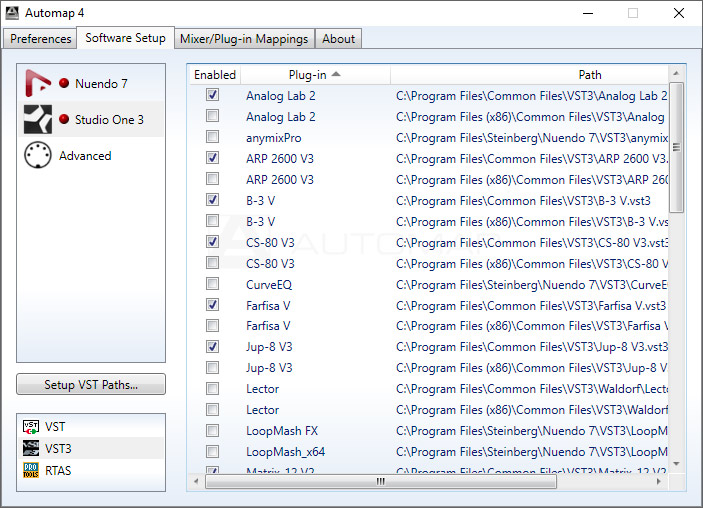
Task: Click the Path column header
Action: [590, 74]
